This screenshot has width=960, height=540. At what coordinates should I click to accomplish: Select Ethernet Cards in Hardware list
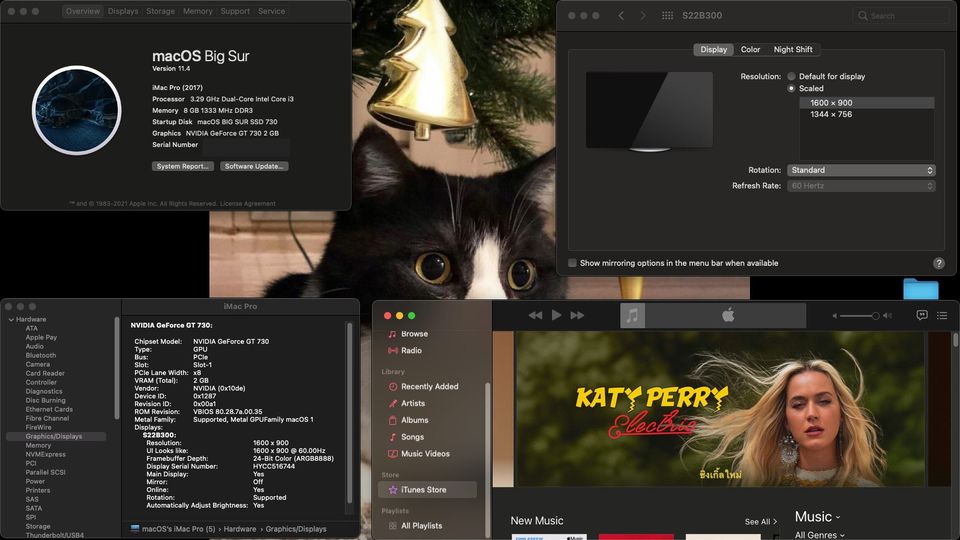[x=49, y=410]
